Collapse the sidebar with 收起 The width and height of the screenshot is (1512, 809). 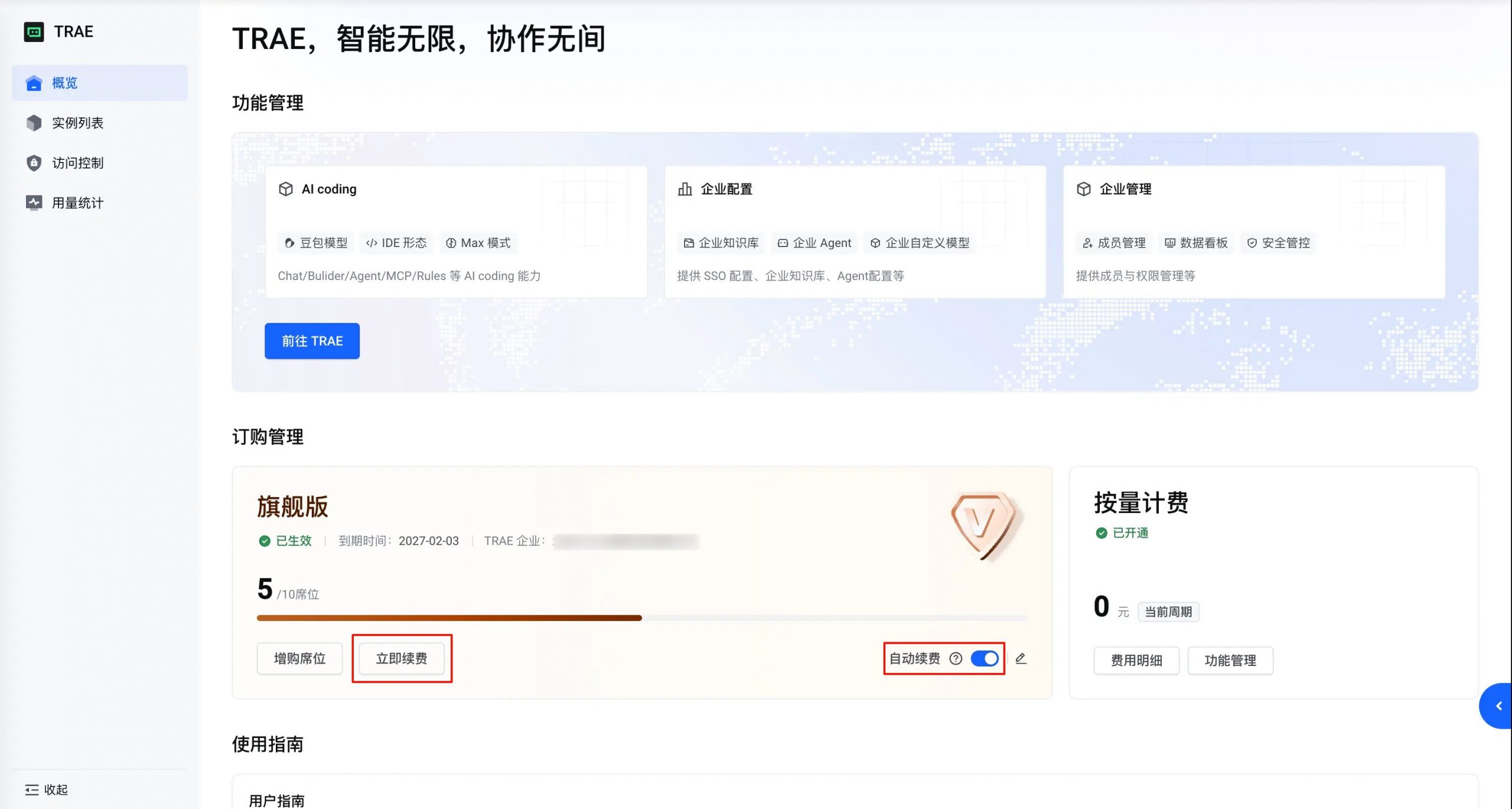(x=47, y=789)
